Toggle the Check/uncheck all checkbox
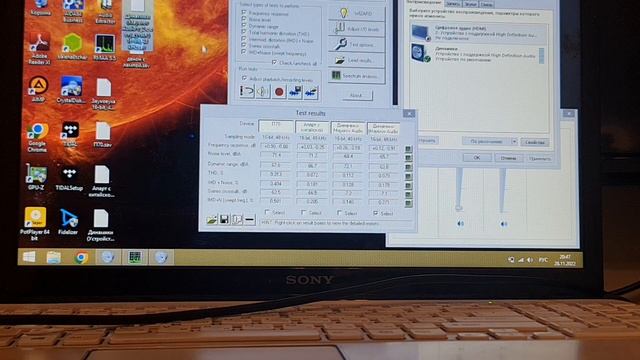This screenshot has height=360, width=640. (x=274, y=62)
